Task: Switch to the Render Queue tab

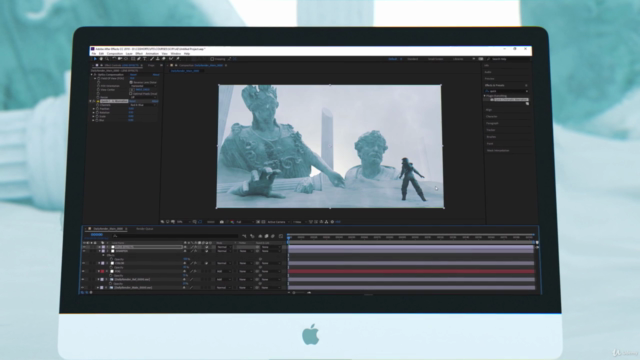Action: pos(144,229)
